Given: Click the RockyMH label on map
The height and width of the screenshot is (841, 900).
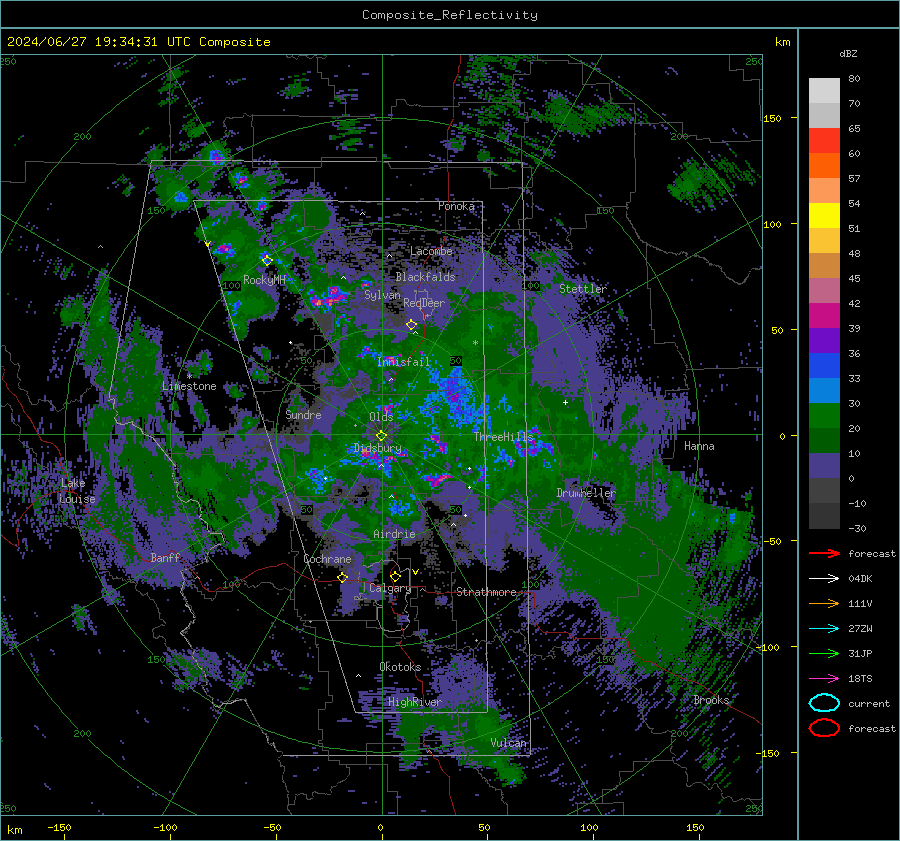Looking at the screenshot, I should click(x=264, y=280).
